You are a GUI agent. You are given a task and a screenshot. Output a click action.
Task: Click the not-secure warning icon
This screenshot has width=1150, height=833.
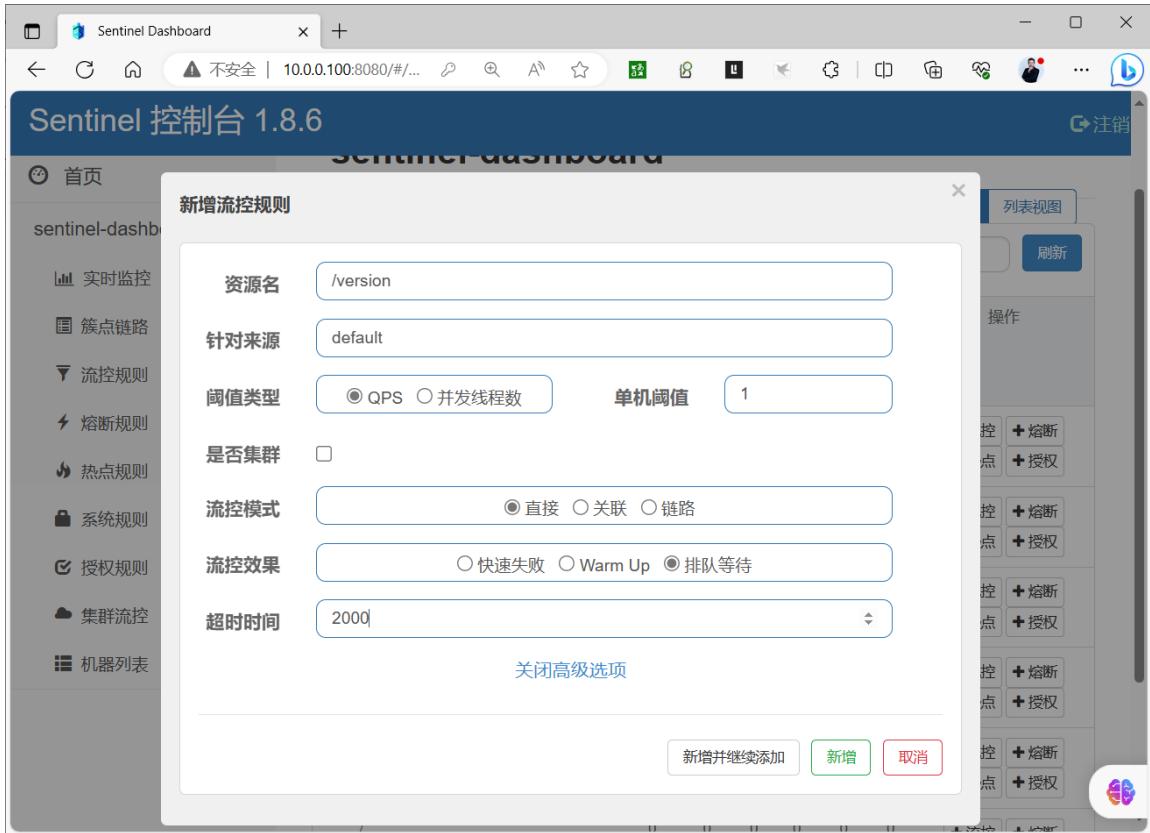(191, 70)
